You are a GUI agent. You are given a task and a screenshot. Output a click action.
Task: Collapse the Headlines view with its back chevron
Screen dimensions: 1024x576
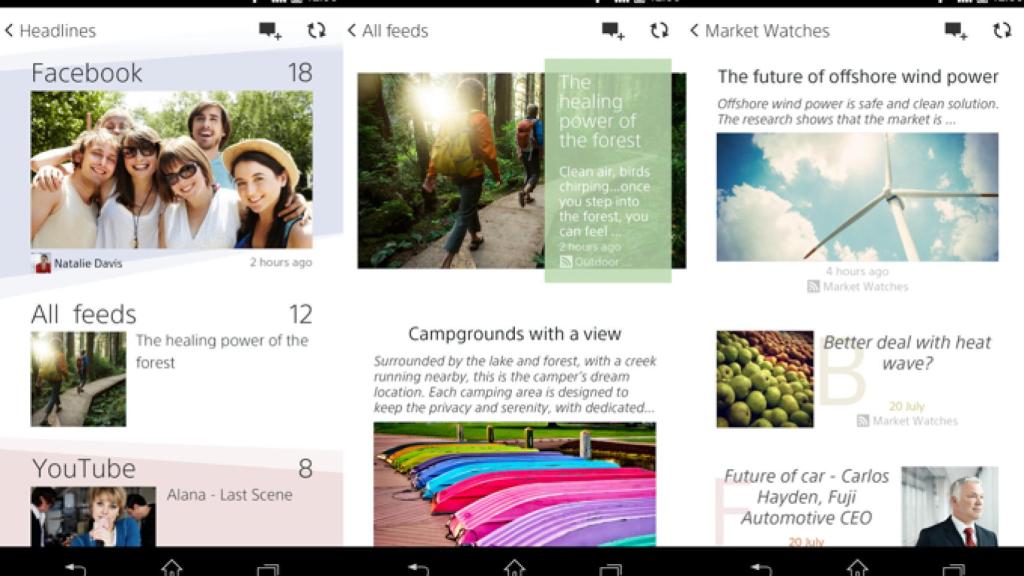(10, 31)
